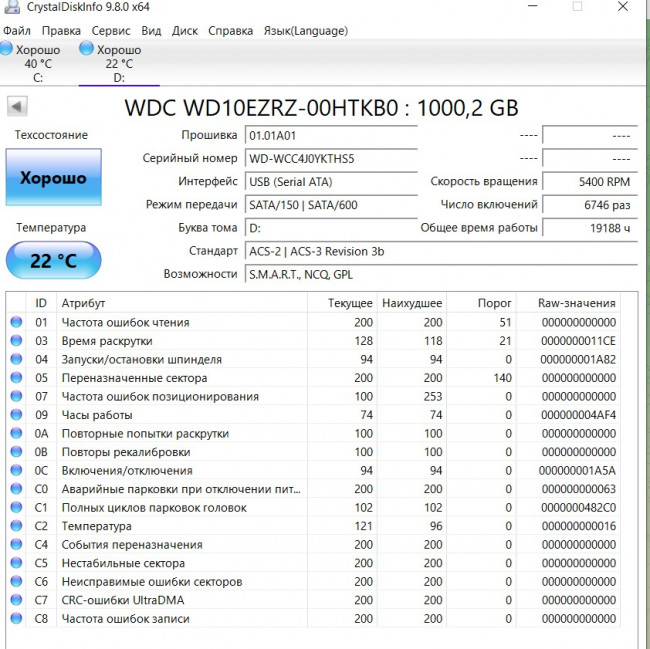Click the transfer mode field SATA/150 | SATA/600
This screenshot has height=649, width=650.
pos(331,205)
